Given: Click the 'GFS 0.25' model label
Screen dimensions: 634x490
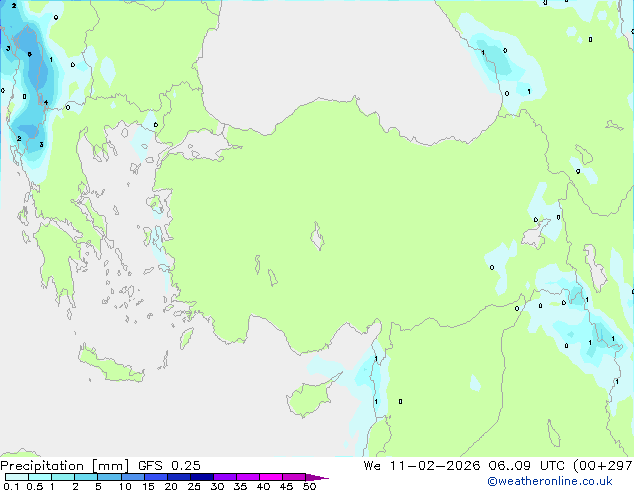Looking at the screenshot, I should coord(169,466).
